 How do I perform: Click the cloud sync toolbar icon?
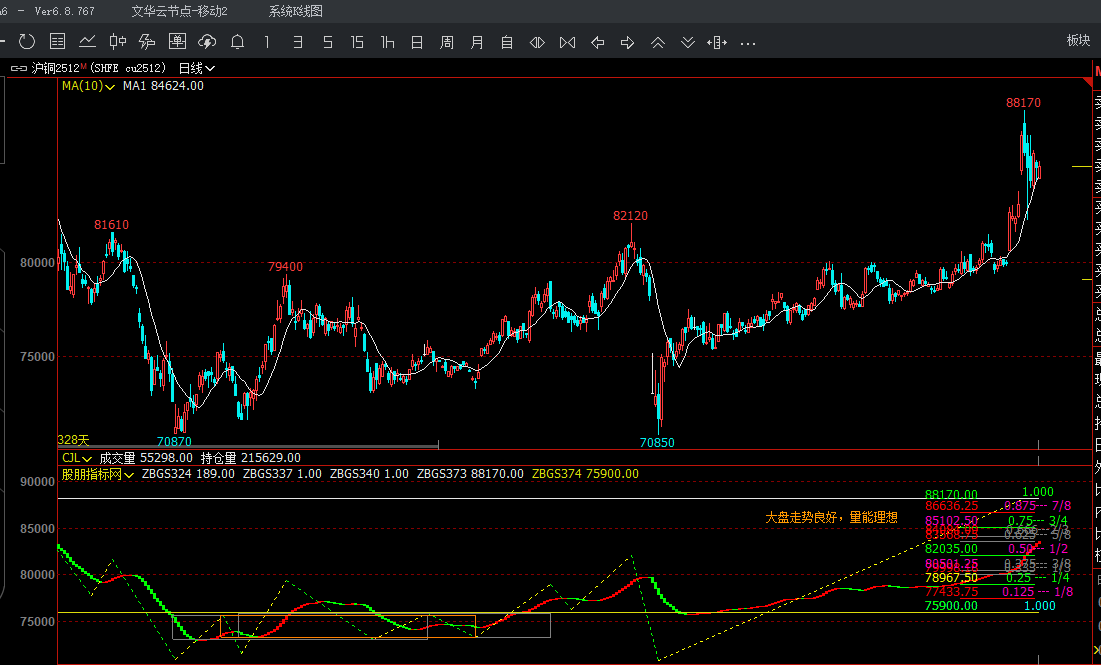pos(207,41)
